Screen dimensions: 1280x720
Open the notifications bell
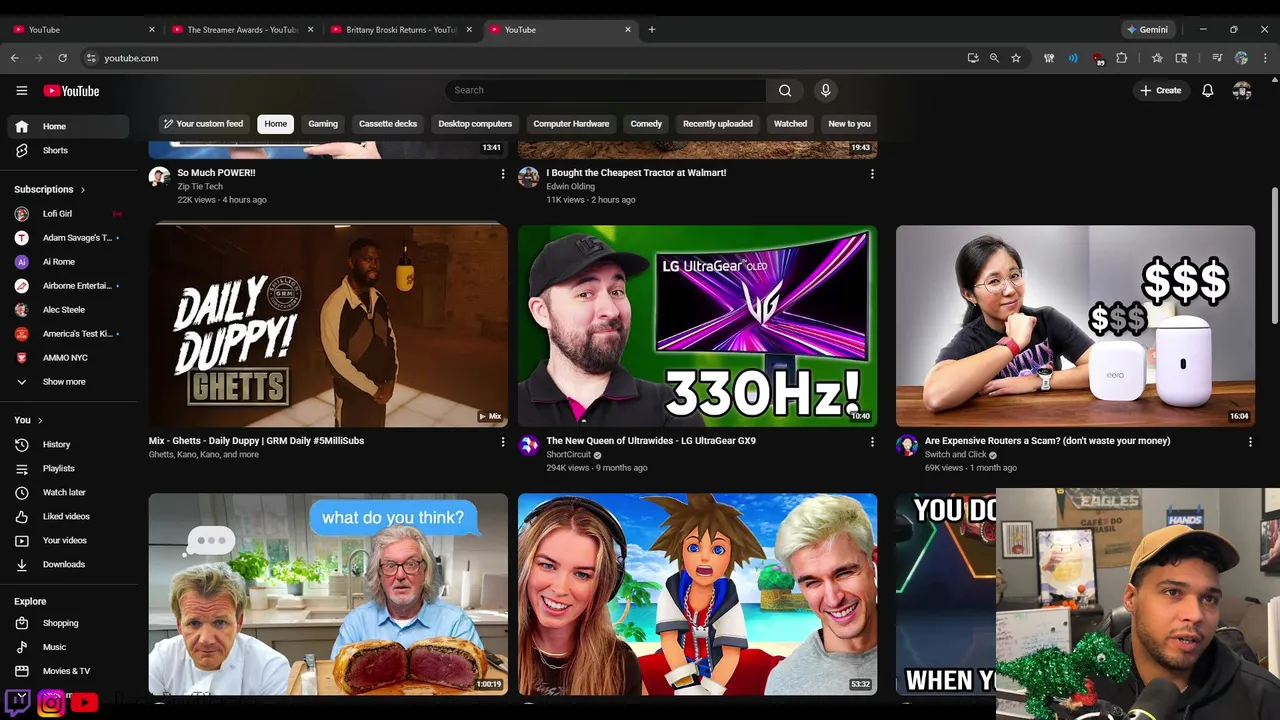[1208, 91]
